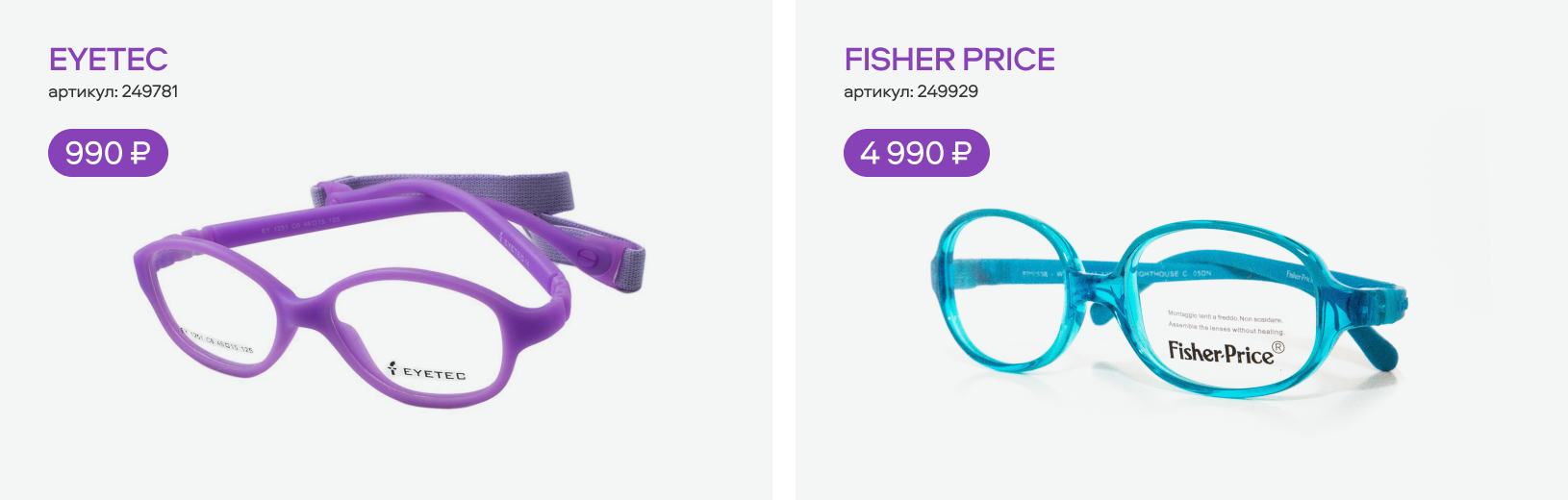Click the lens assembly instruction text above Fisher-Price logo
The image size is (1568, 500).
point(1225,322)
